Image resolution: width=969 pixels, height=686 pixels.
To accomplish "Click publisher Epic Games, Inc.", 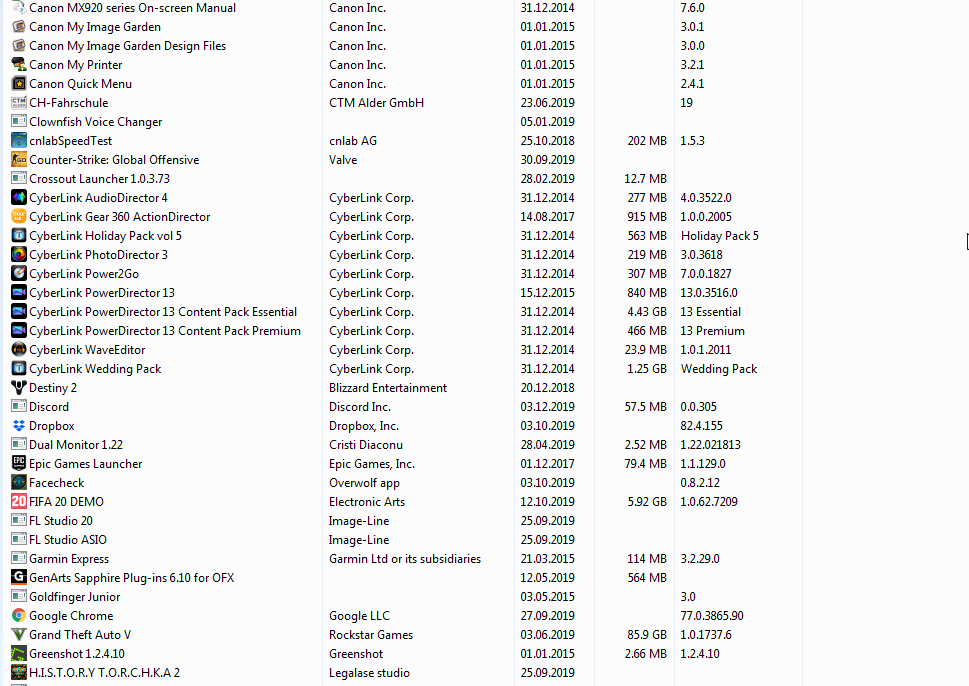I will (x=372, y=464).
